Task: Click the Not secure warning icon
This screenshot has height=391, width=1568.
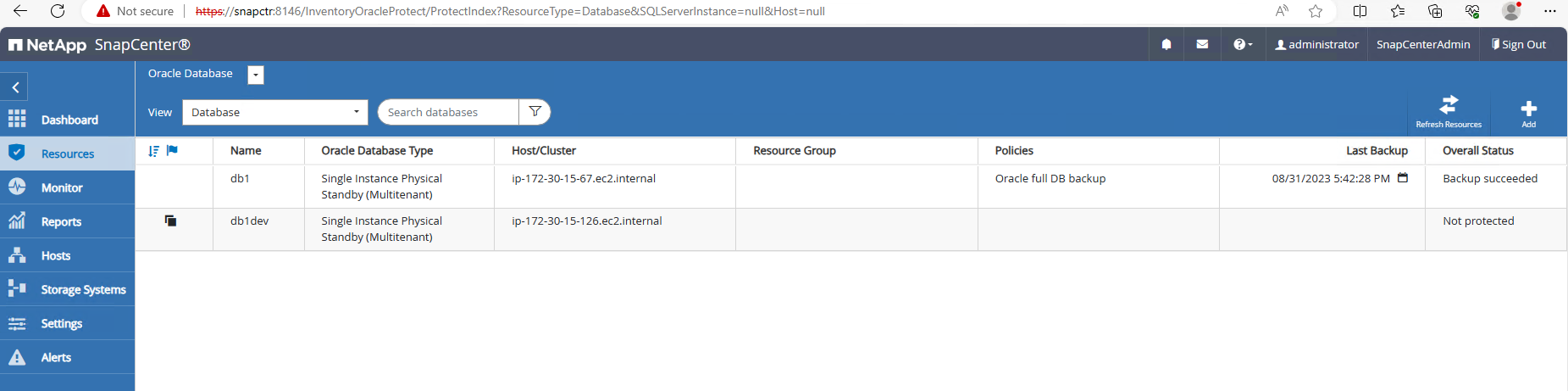Action: coord(103,11)
